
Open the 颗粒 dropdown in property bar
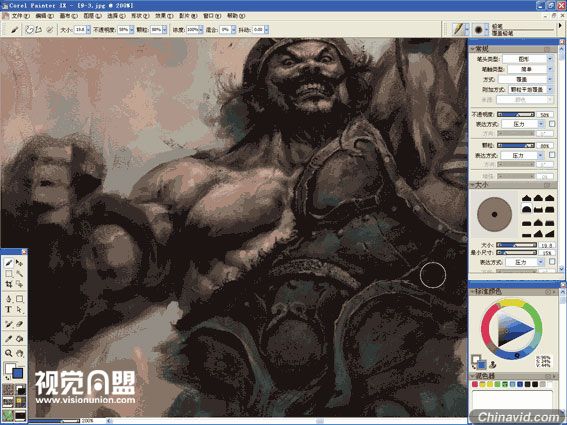pos(165,30)
